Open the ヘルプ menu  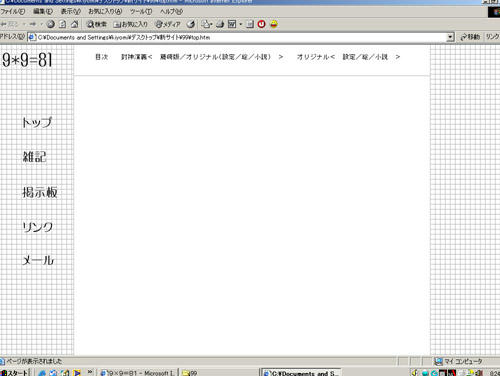pos(171,11)
